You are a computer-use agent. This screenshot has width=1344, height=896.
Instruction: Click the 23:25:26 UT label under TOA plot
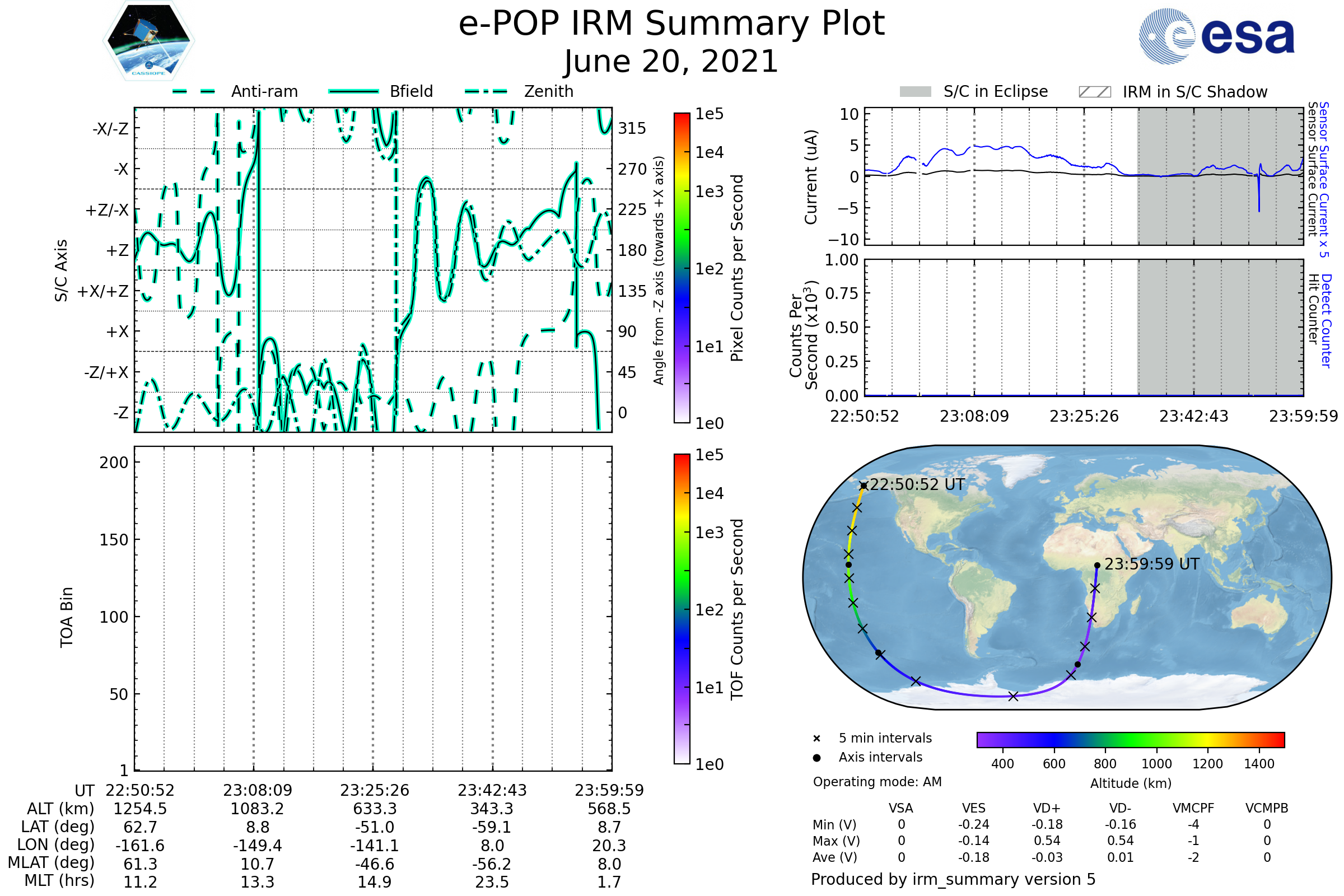click(374, 790)
